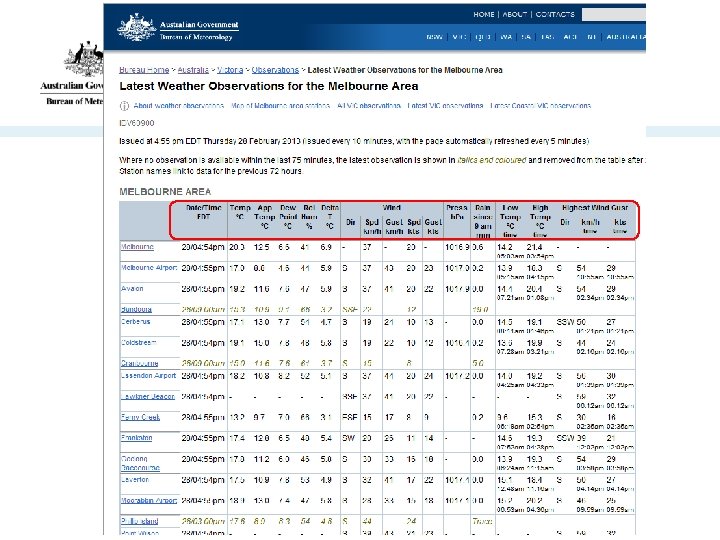The height and width of the screenshot is (540, 720).
Task: Select VIC in the state navigation bar
Action: (x=459, y=37)
